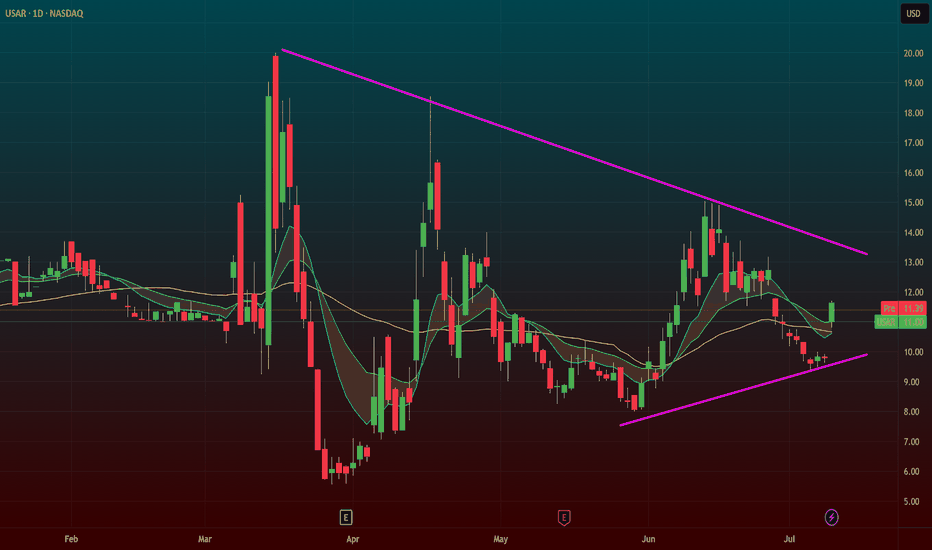Click the purple lightning bolt event icon
Image resolution: width=932 pixels, height=550 pixels.
coord(831,517)
